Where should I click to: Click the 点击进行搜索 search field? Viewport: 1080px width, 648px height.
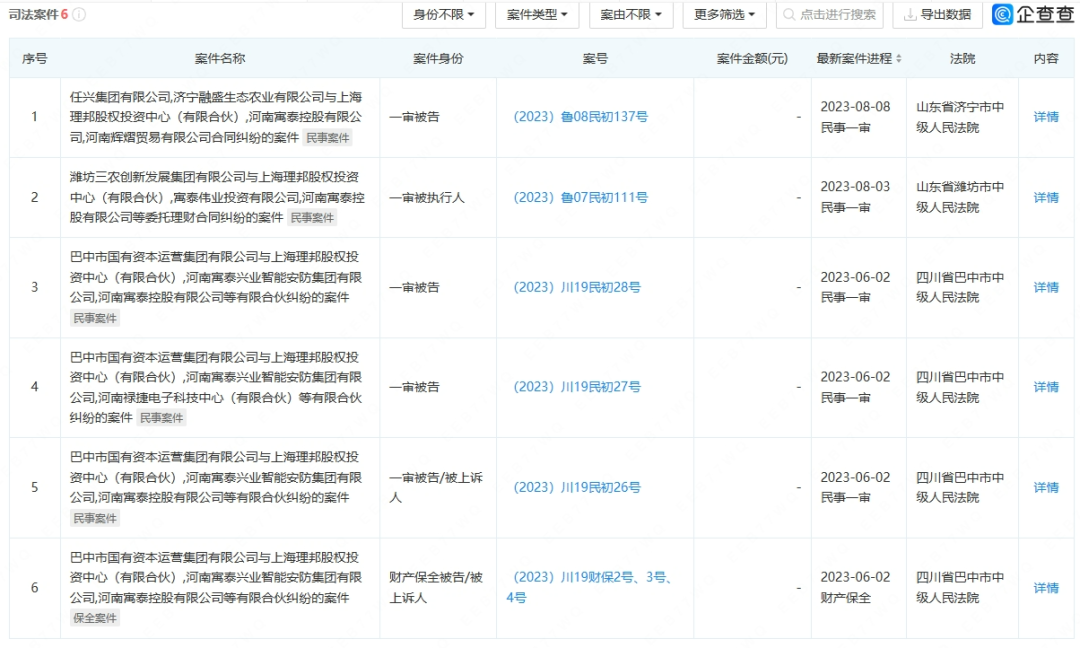[829, 14]
